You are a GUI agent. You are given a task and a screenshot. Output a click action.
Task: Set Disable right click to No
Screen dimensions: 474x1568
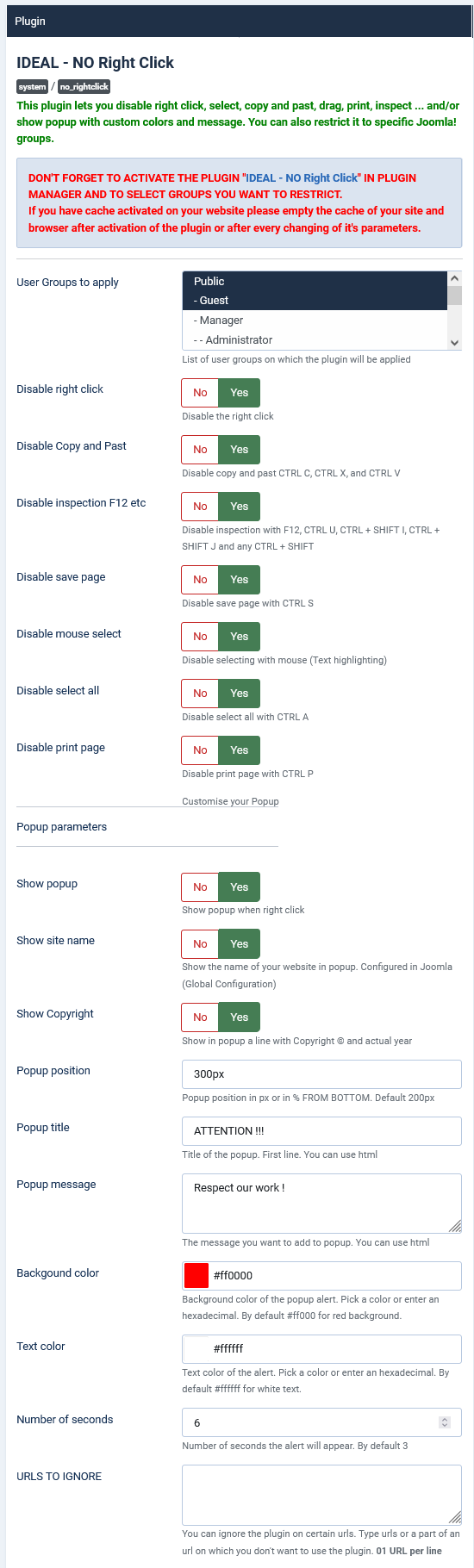[200, 393]
